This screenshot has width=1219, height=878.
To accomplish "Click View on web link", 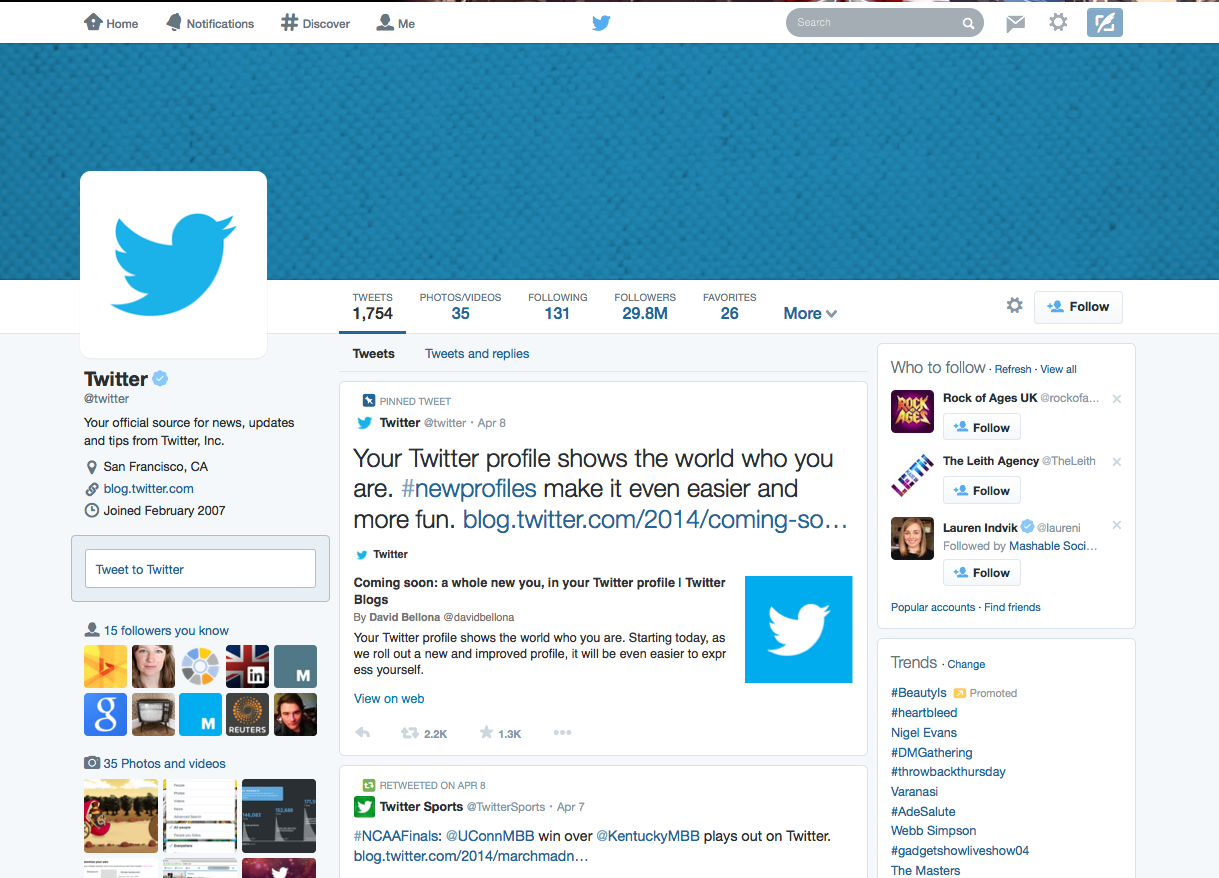I will [389, 699].
